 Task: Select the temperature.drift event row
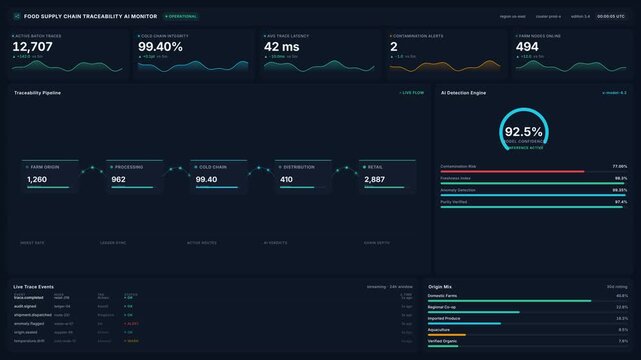[x=213, y=341]
